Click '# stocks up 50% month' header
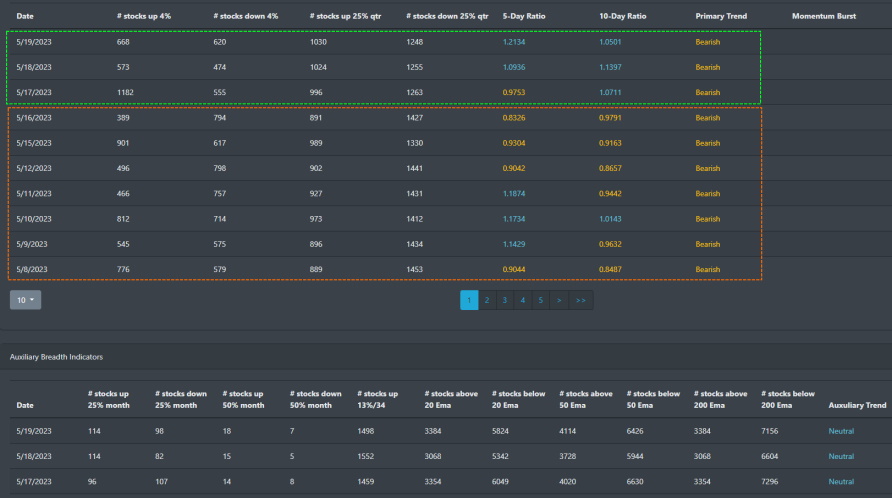Screen dimensions: 892x498 click(x=243, y=400)
